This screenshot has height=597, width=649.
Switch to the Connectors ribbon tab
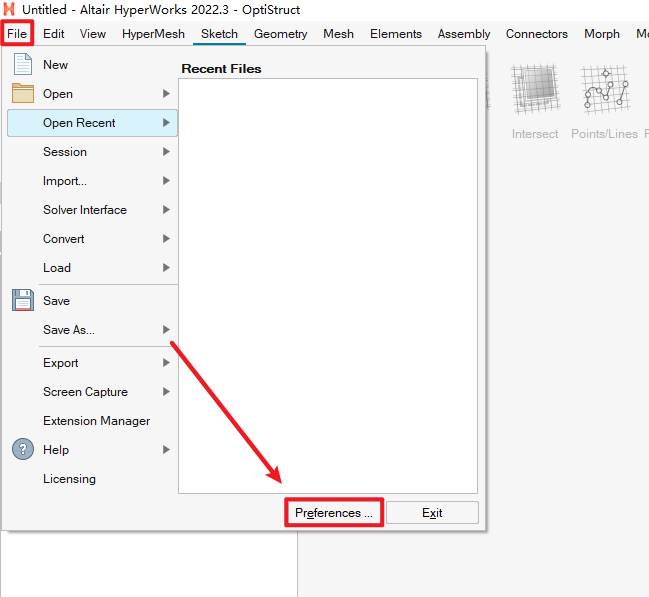tap(536, 33)
